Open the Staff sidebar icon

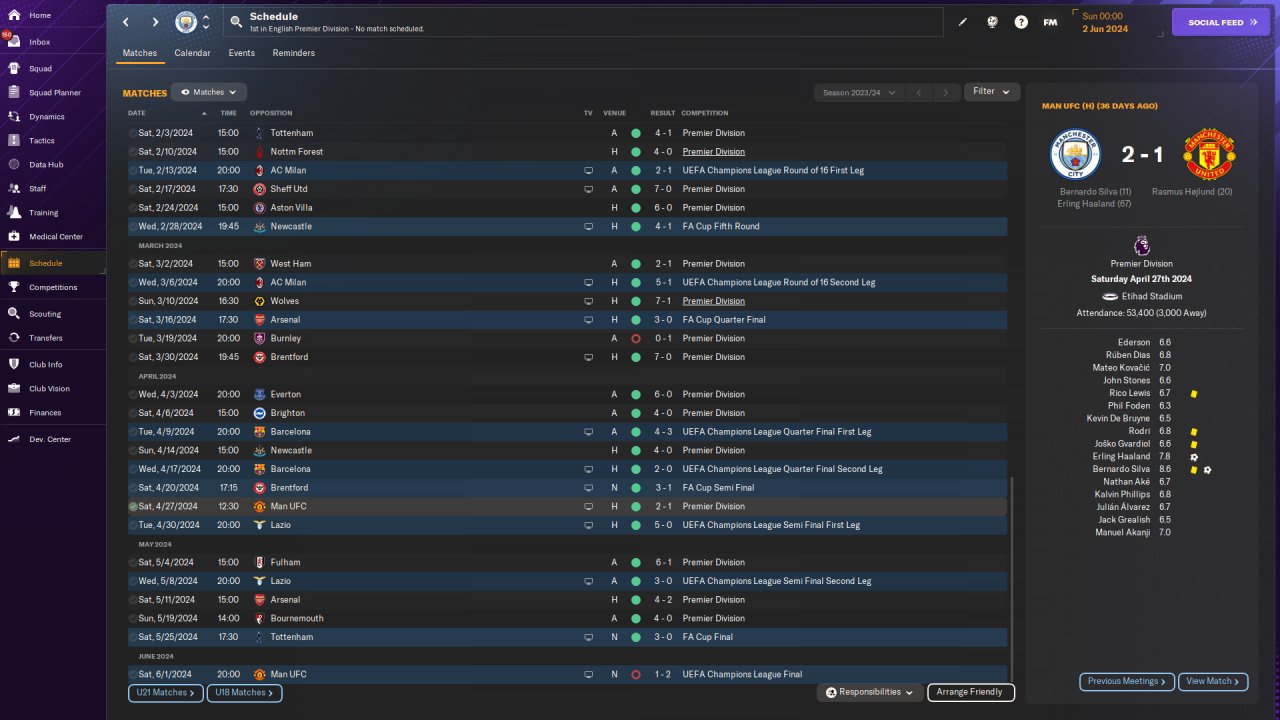[x=14, y=188]
